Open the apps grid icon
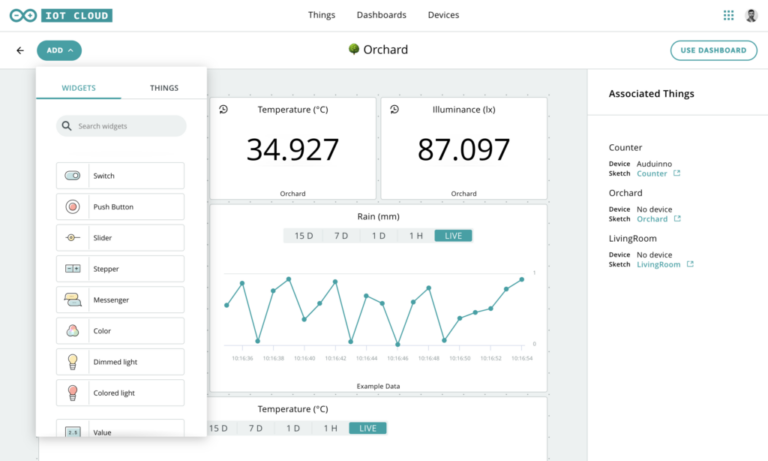The height and width of the screenshot is (461, 768). pos(728,15)
